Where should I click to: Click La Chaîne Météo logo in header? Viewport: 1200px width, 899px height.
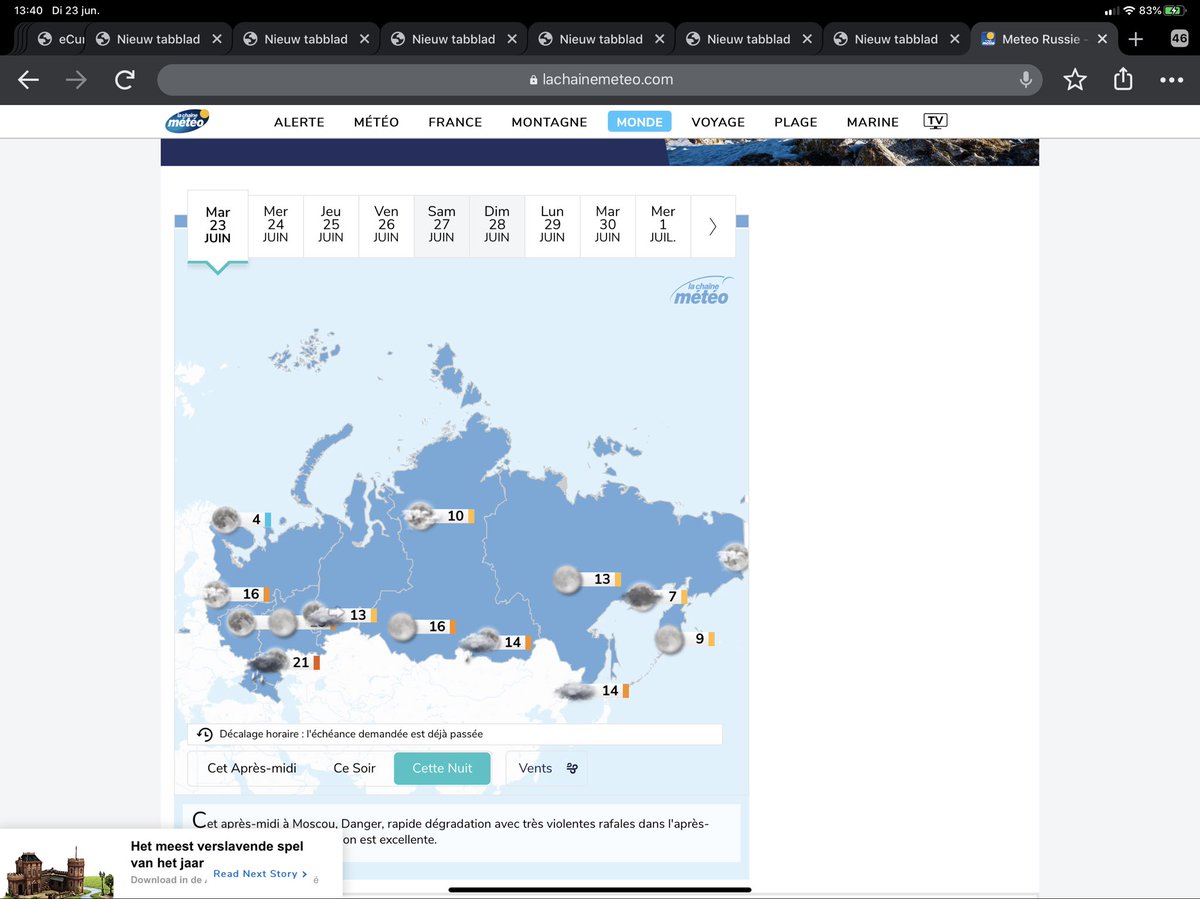click(x=187, y=120)
